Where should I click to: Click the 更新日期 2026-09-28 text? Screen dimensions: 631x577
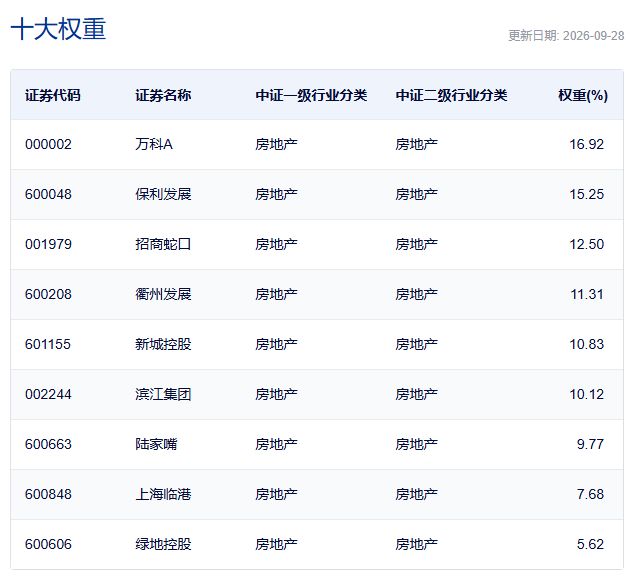coord(566,36)
